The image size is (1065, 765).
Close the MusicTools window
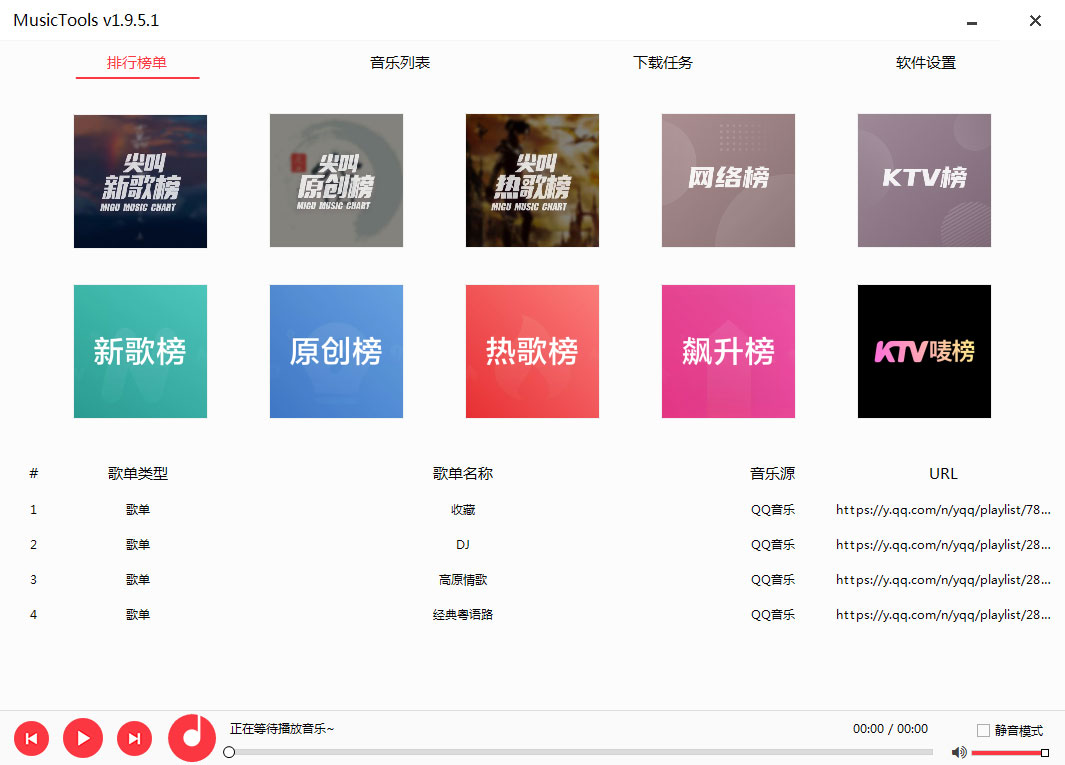[x=1035, y=21]
